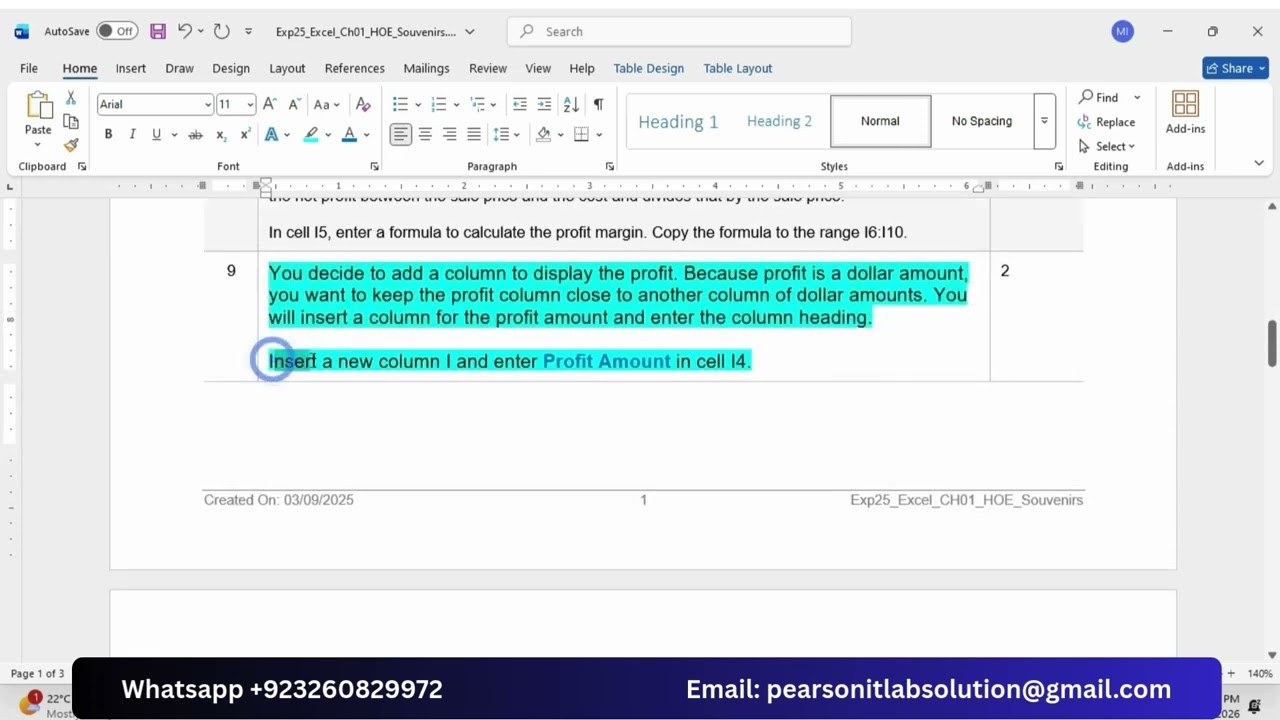Apply the text highlight color
1280x720 pixels.
311,134
